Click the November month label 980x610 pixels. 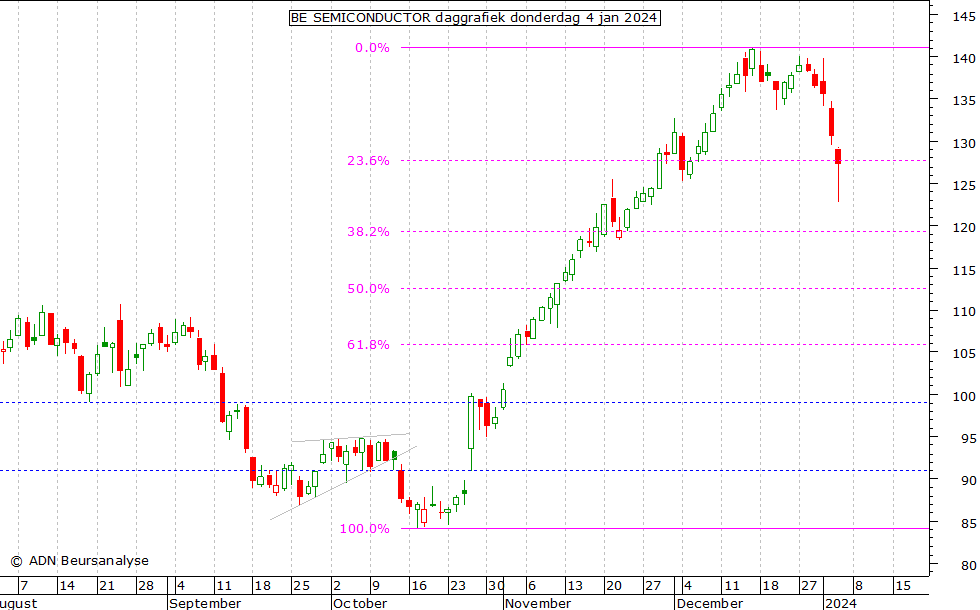click(x=538, y=604)
